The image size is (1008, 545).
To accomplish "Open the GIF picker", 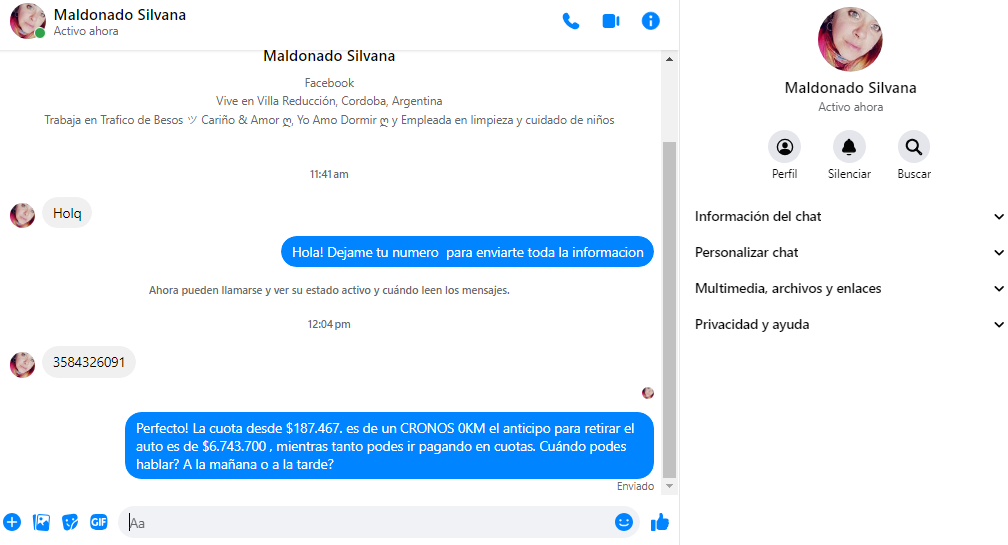I will pos(99,522).
